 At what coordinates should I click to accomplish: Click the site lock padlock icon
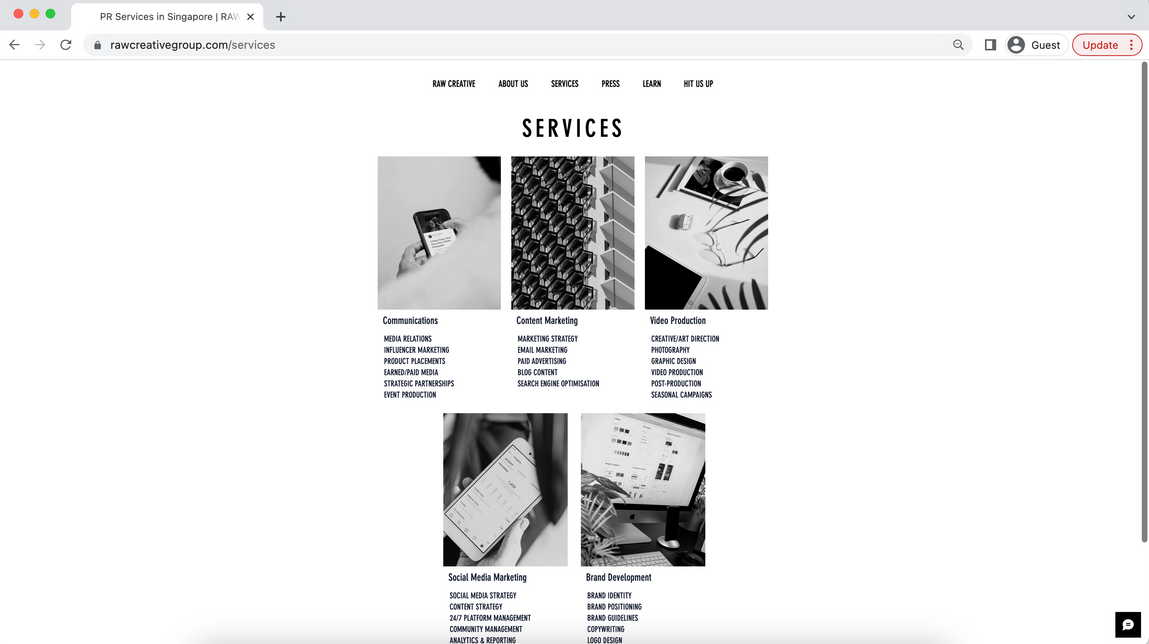click(97, 45)
